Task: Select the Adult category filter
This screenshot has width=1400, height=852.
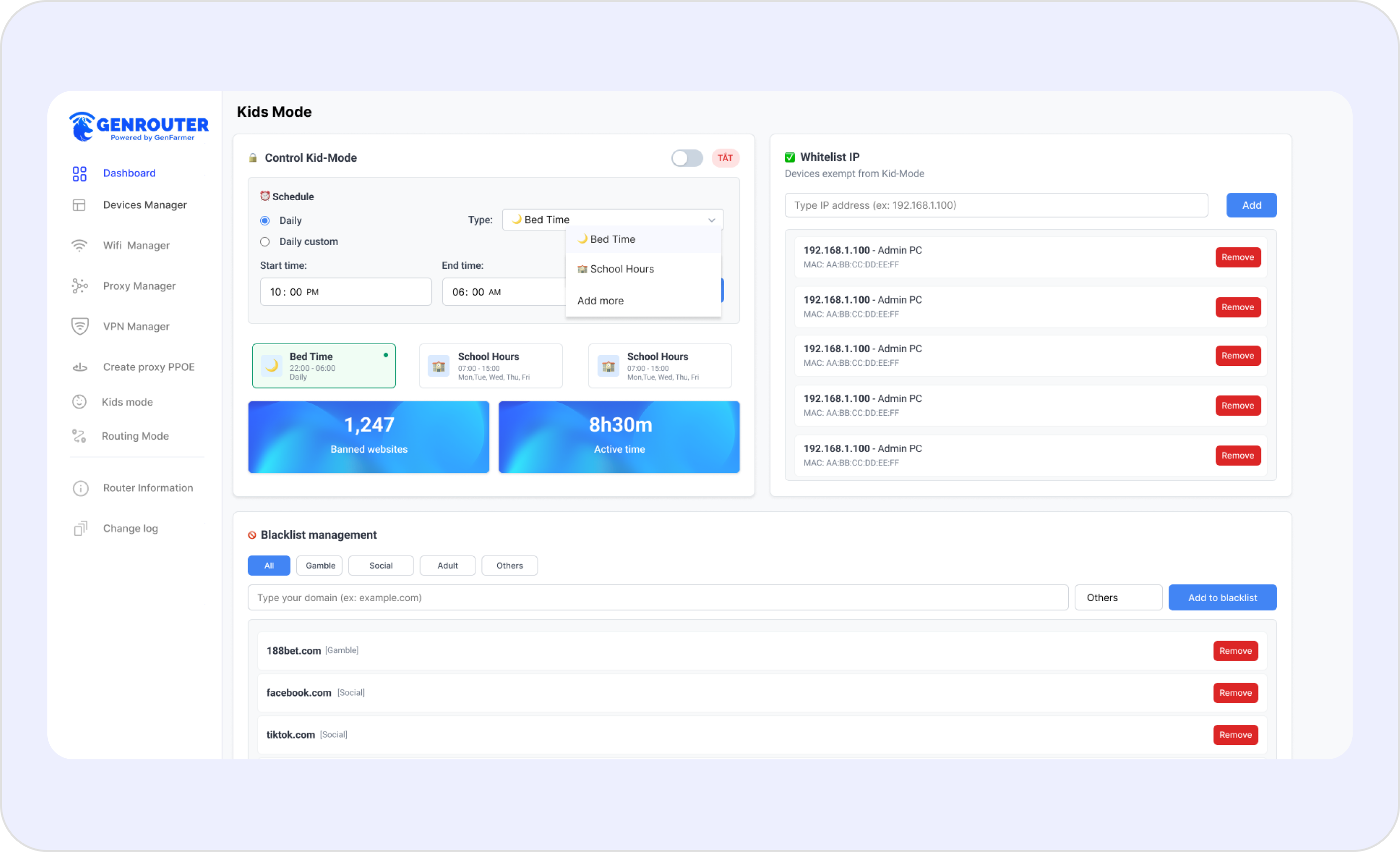Action: pyautogui.click(x=447, y=566)
